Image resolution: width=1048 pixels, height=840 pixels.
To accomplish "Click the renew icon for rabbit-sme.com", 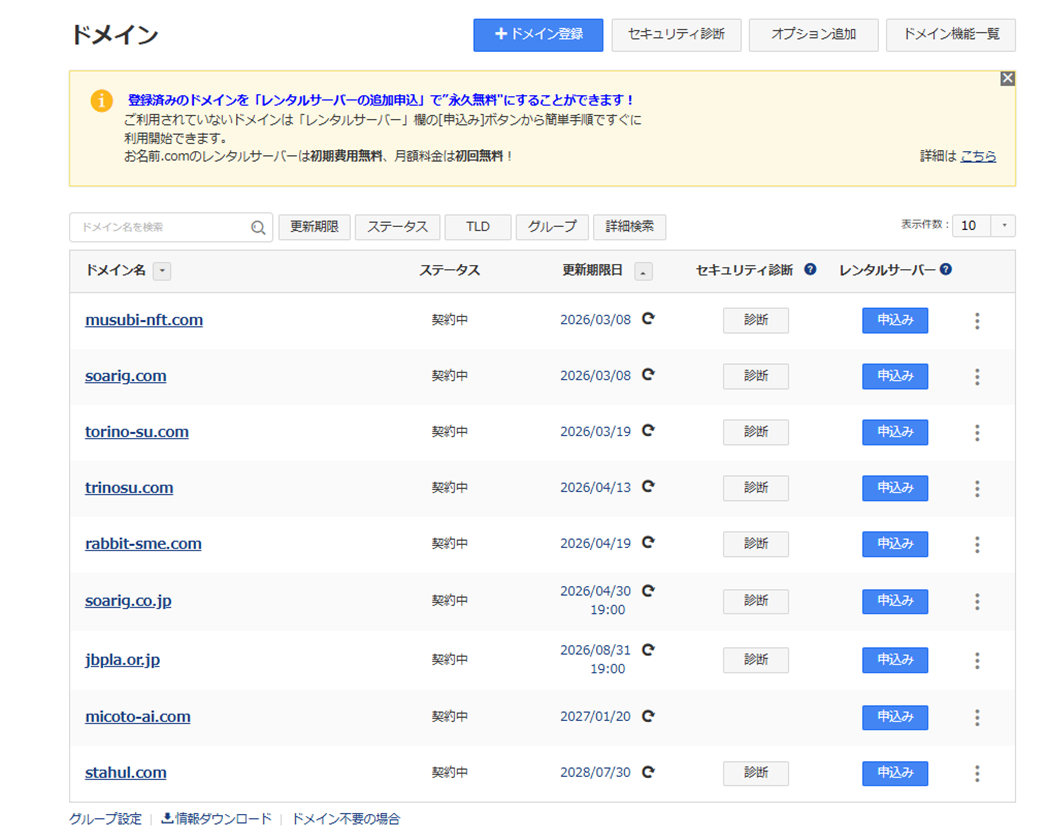I will 648,542.
